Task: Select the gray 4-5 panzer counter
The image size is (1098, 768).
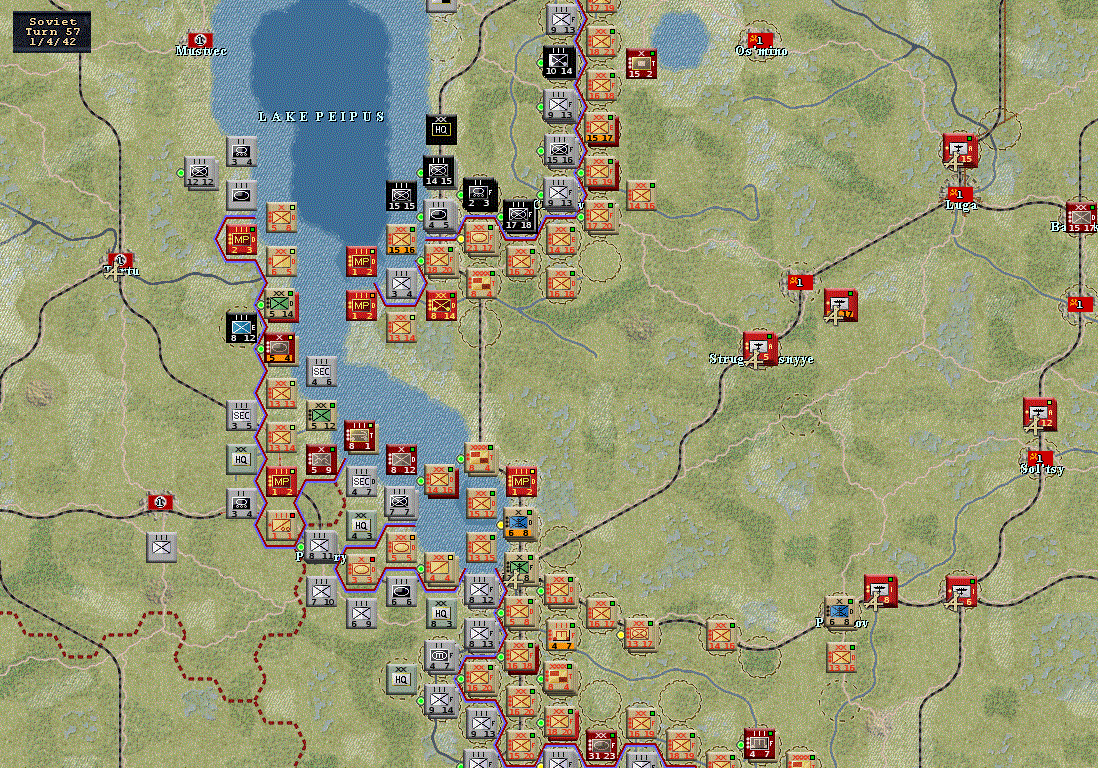Action: 439,216
